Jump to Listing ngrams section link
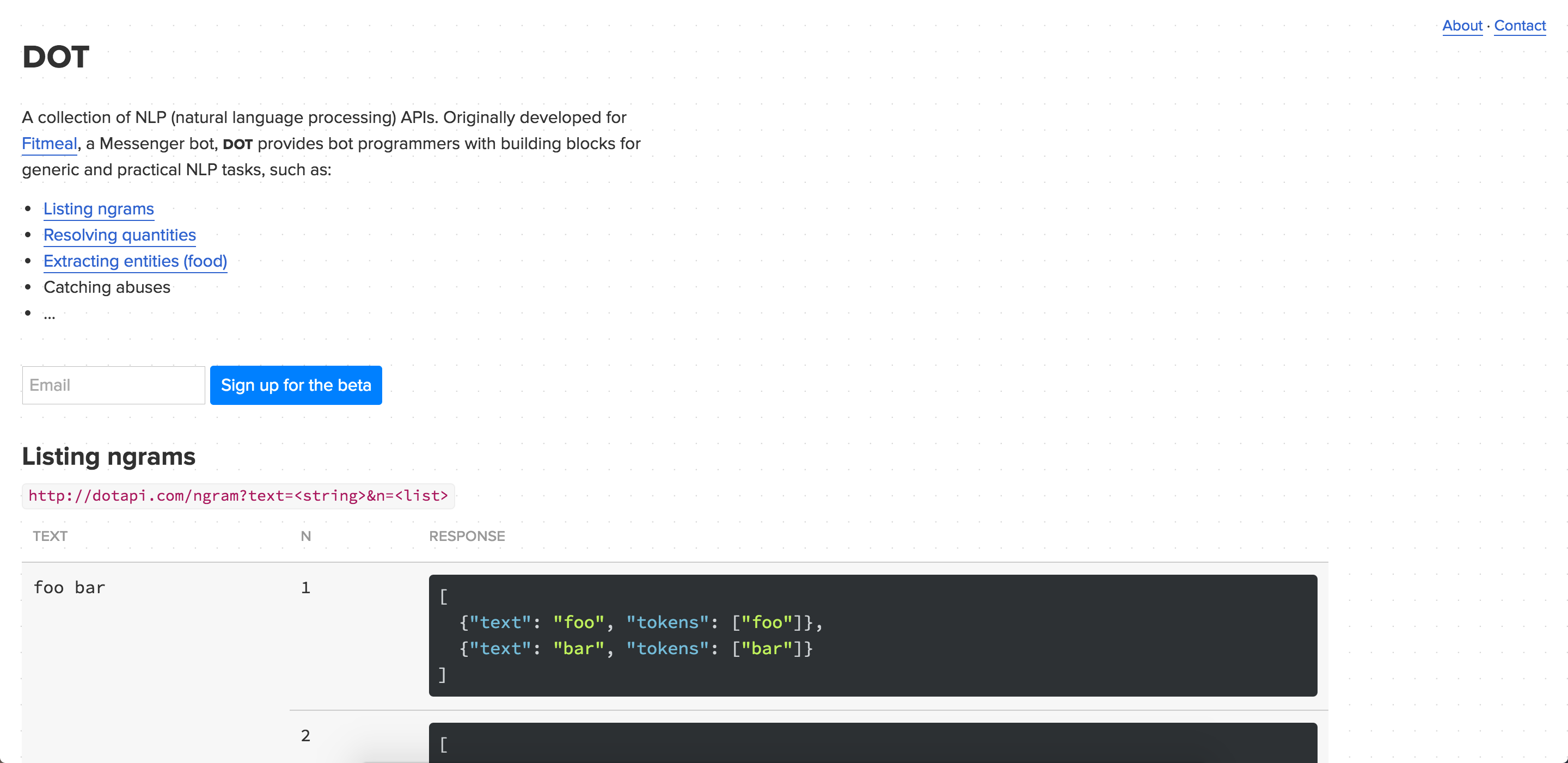This screenshot has height=763, width=1568. [99, 208]
